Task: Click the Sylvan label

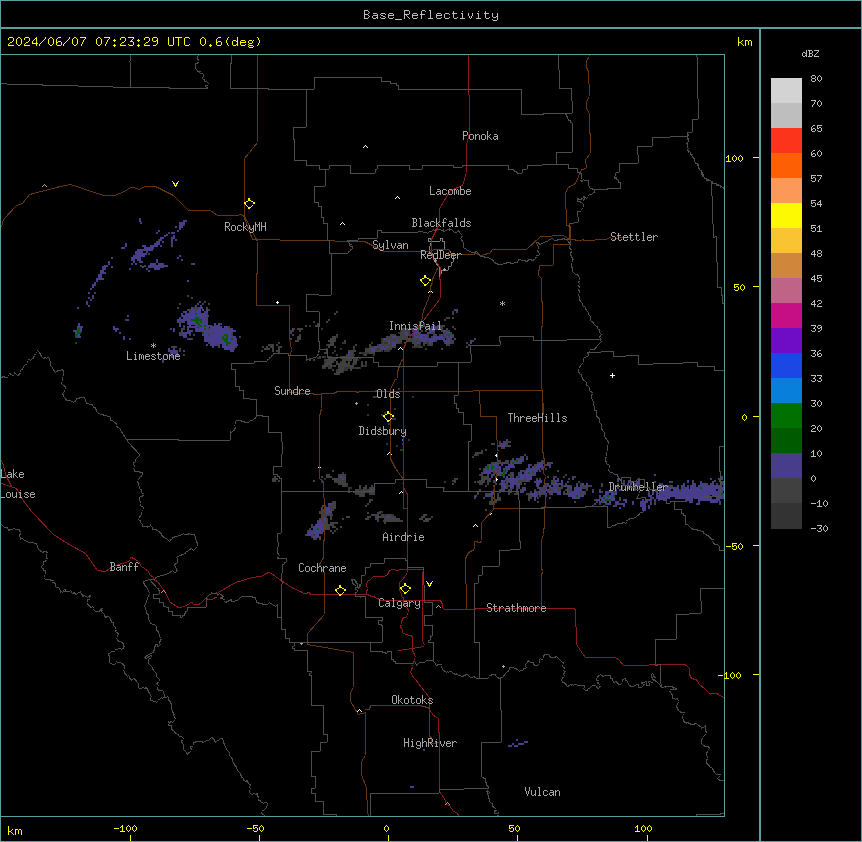Action: (x=390, y=245)
